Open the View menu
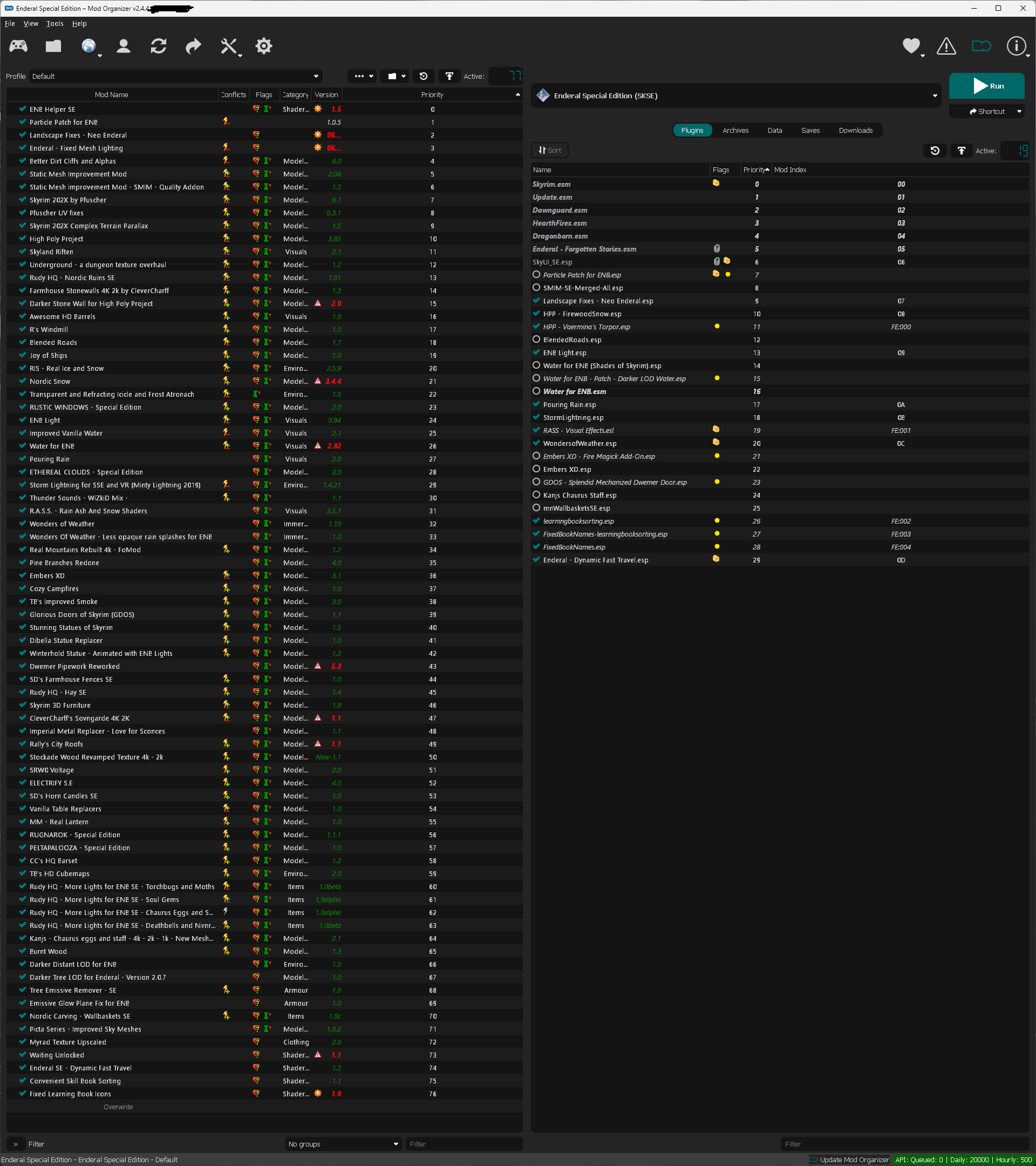 (31, 23)
